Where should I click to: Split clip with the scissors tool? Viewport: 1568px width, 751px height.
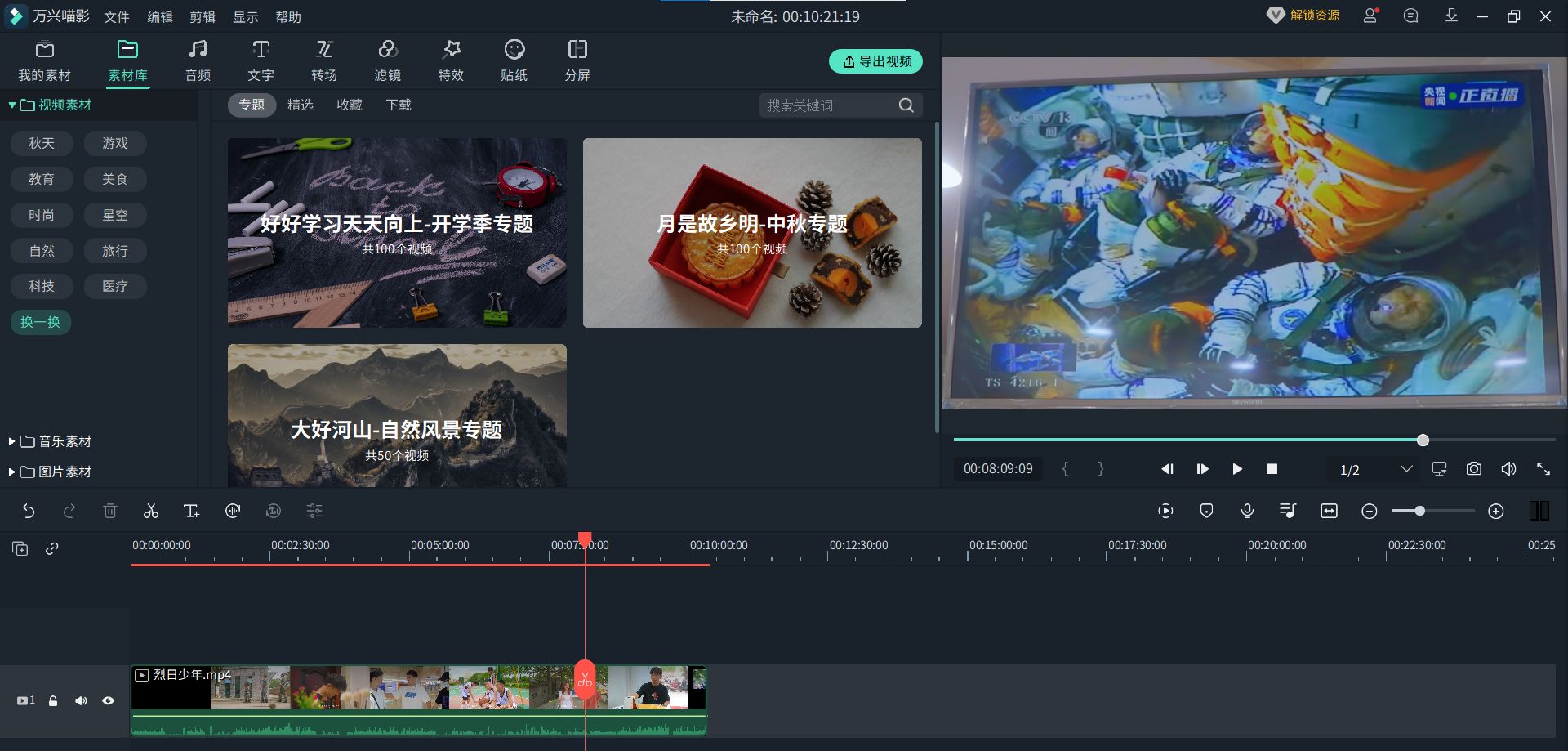[151, 512]
